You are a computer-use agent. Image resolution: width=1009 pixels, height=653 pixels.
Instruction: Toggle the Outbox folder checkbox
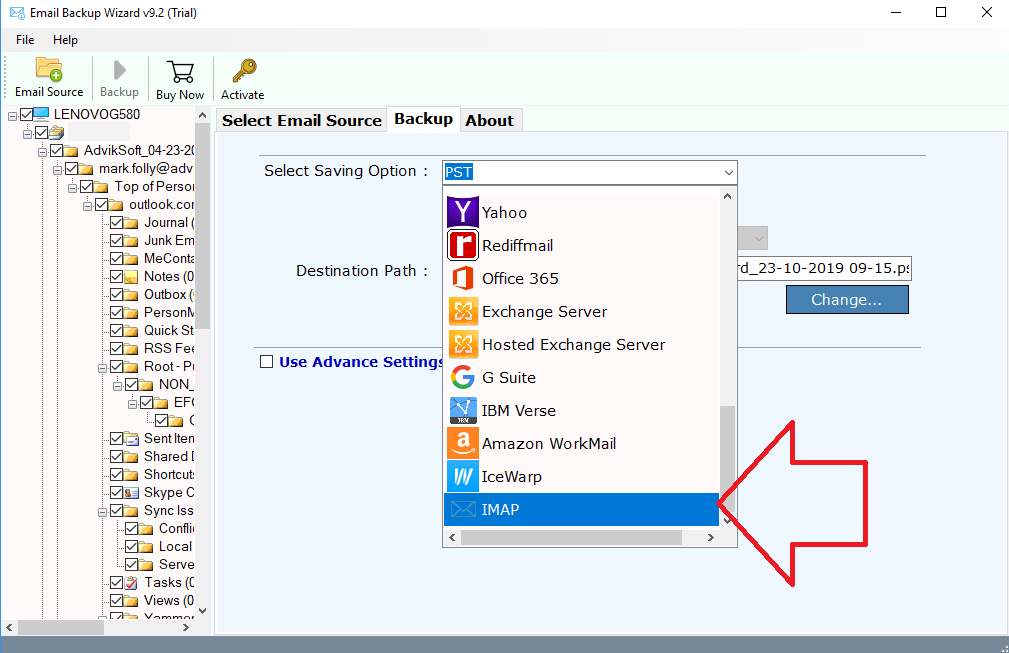(116, 295)
